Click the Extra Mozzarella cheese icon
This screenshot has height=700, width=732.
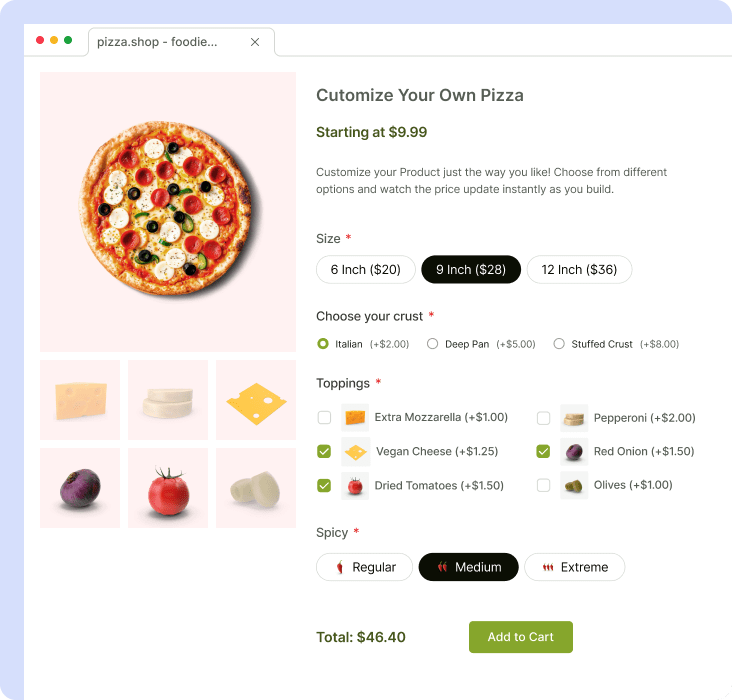click(x=355, y=417)
